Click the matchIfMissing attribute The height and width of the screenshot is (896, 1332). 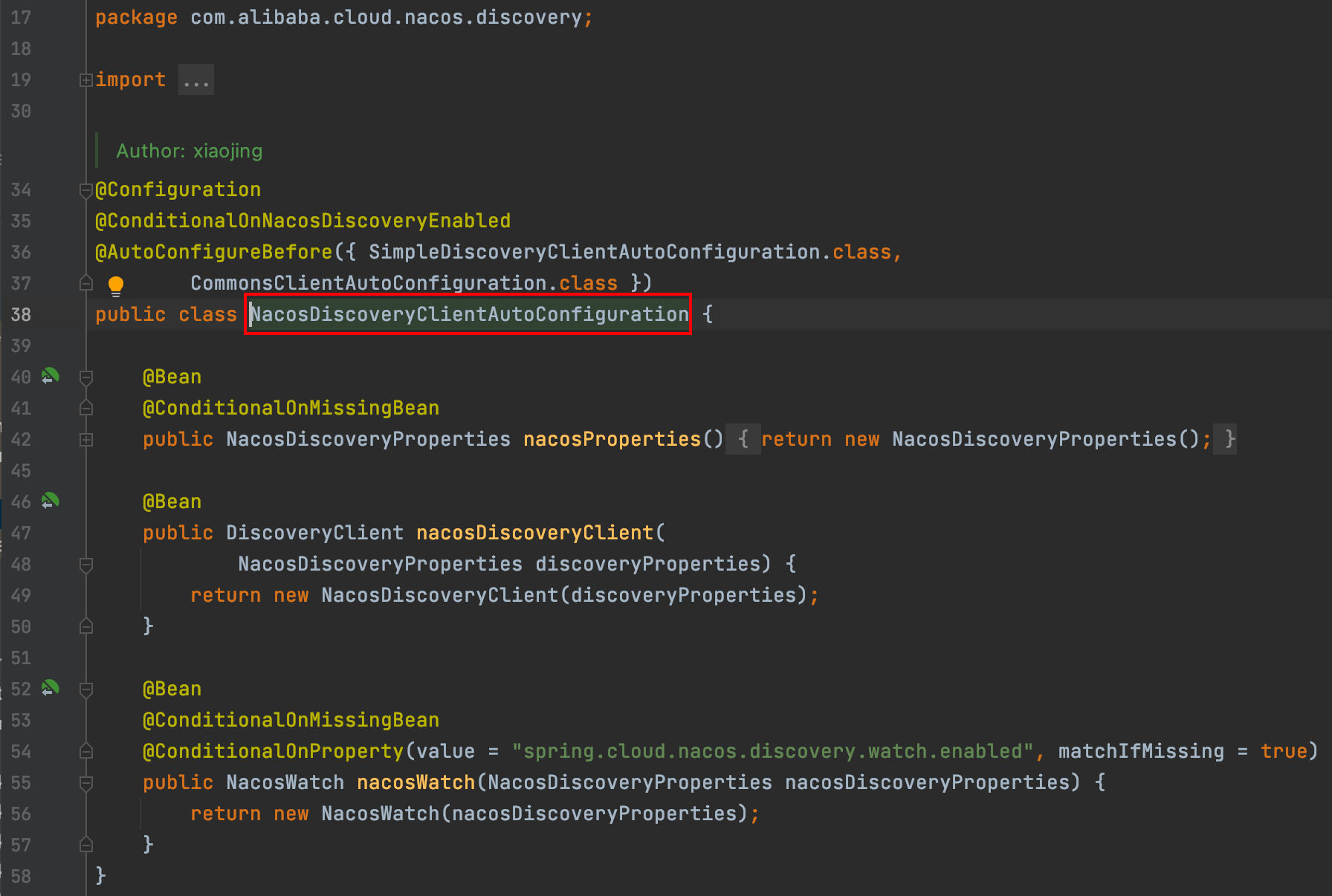pyautogui.click(x=1142, y=751)
